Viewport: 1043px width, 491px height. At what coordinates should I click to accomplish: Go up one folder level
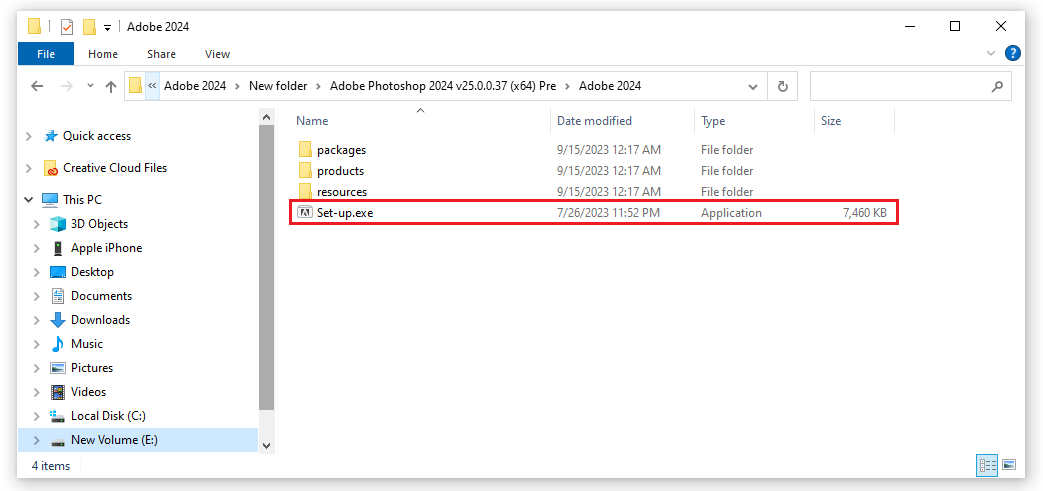(x=111, y=86)
